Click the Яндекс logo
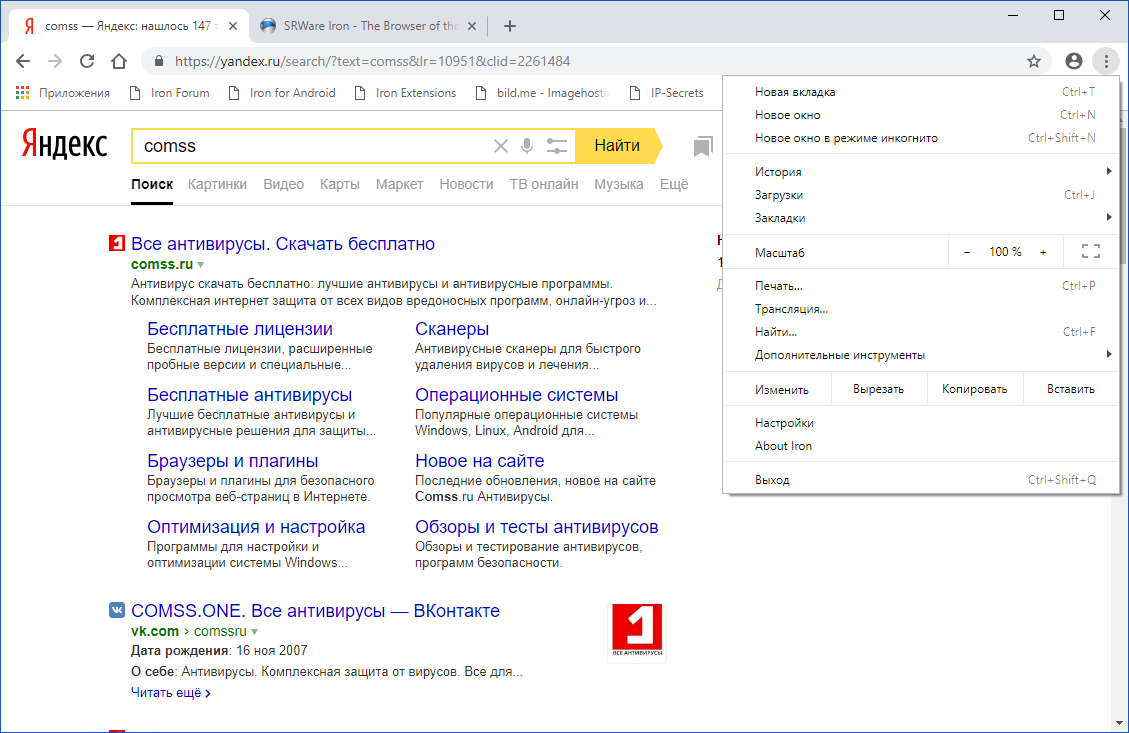 [x=64, y=144]
